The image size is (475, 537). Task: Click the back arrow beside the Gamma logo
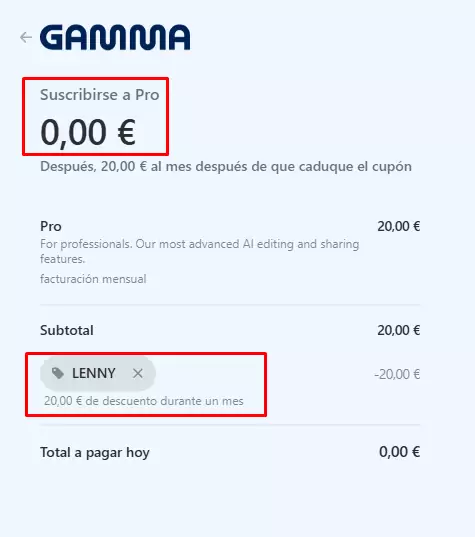tap(26, 37)
